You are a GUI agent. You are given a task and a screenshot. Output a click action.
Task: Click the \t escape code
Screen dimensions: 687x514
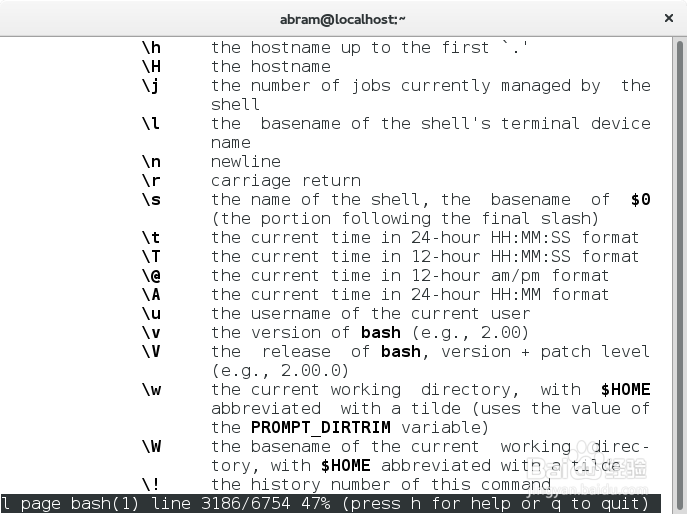[151, 238]
